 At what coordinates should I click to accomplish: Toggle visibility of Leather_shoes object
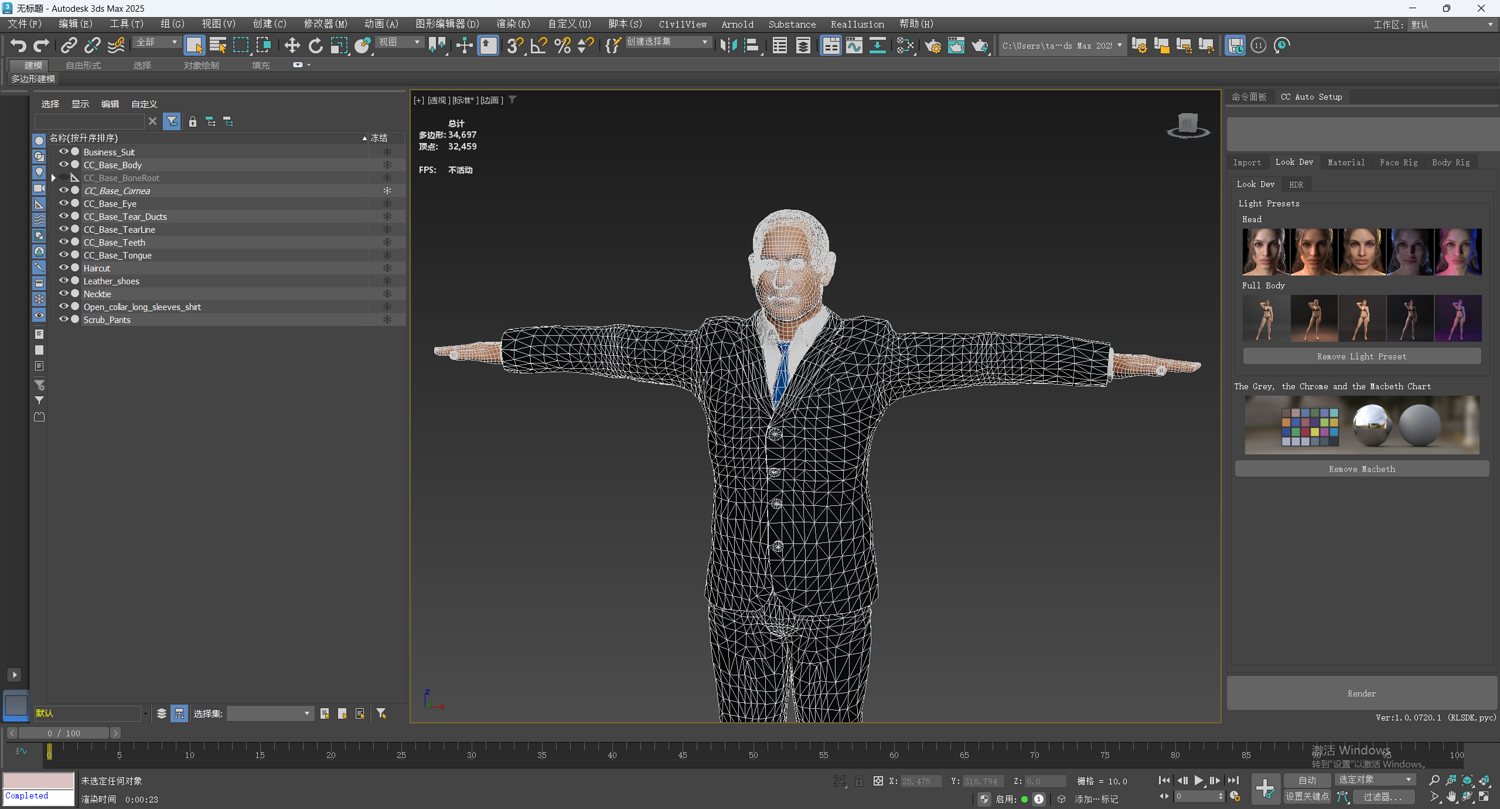pyautogui.click(x=63, y=281)
